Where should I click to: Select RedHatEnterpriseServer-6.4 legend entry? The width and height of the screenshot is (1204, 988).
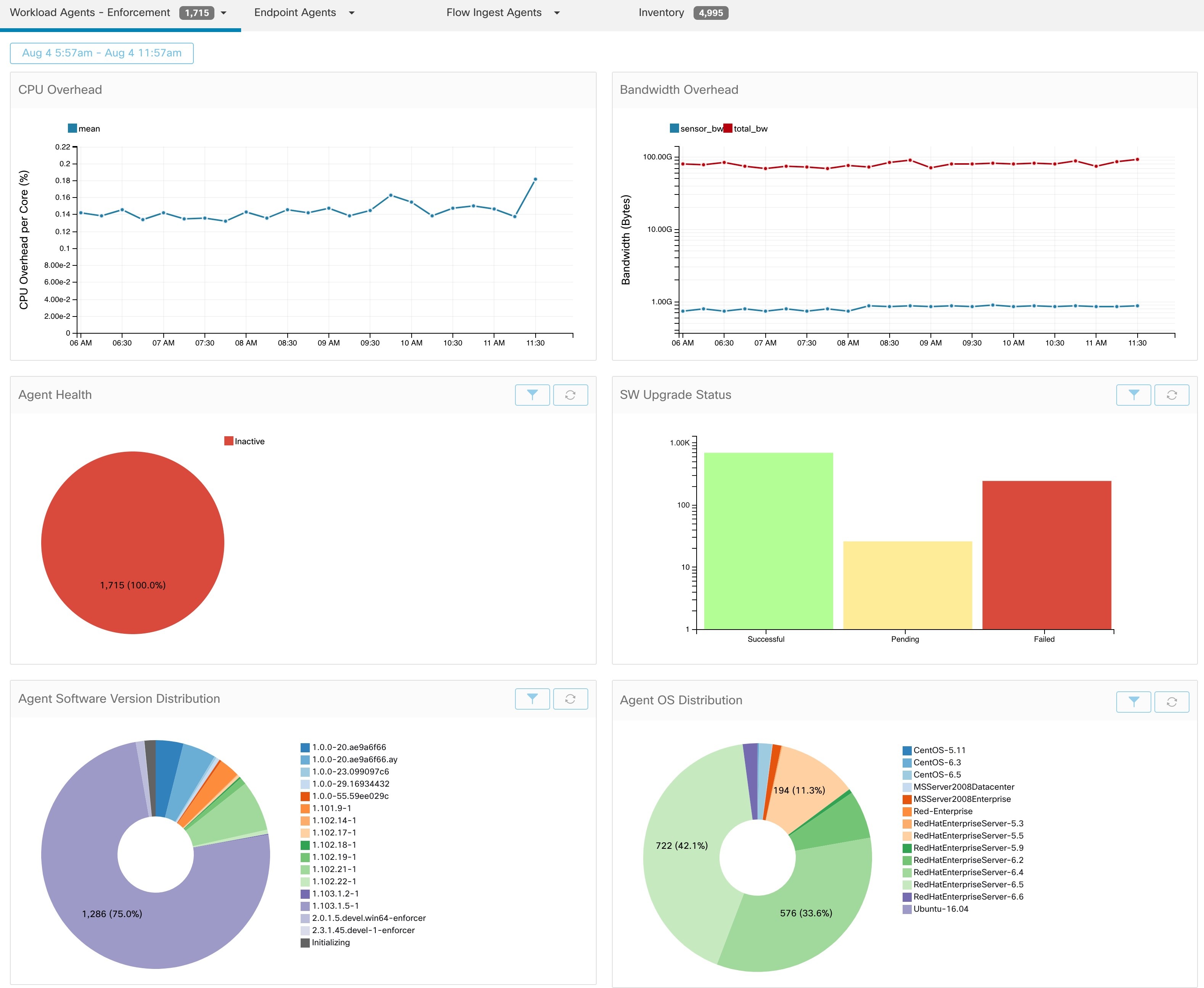[x=963, y=872]
